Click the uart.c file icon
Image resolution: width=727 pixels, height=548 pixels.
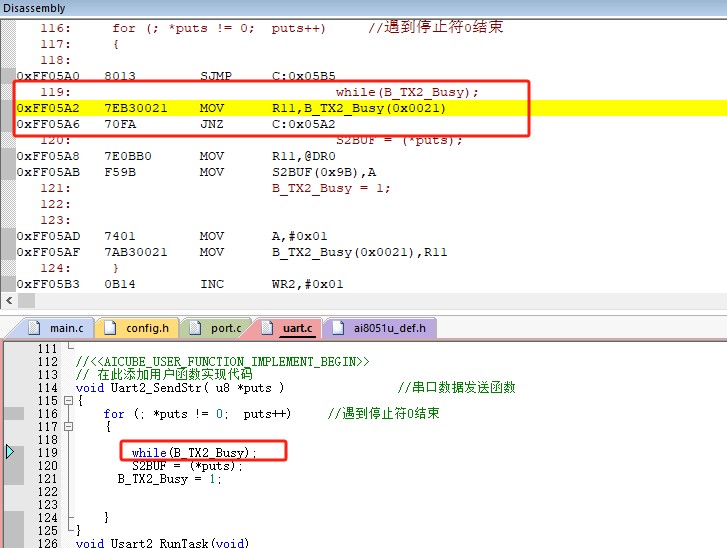click(267, 328)
